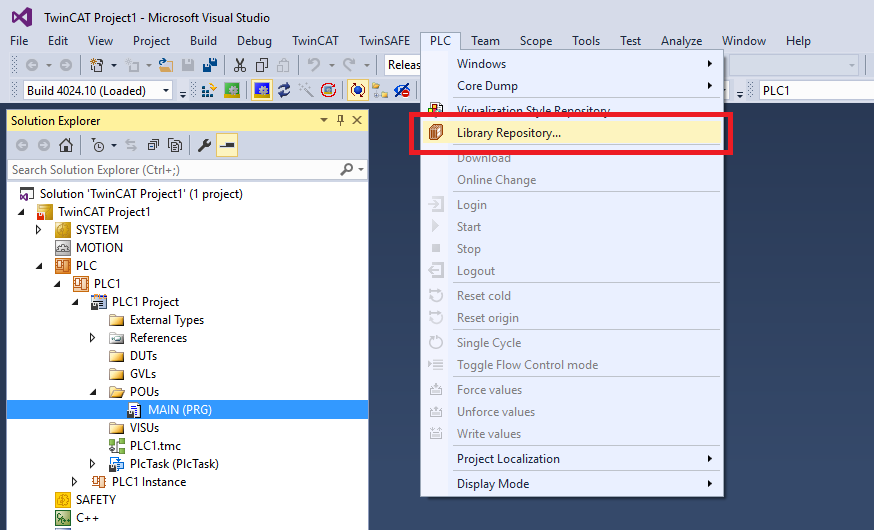Click the Open File folder icon
Viewport: 874px width, 530px height.
click(x=166, y=65)
